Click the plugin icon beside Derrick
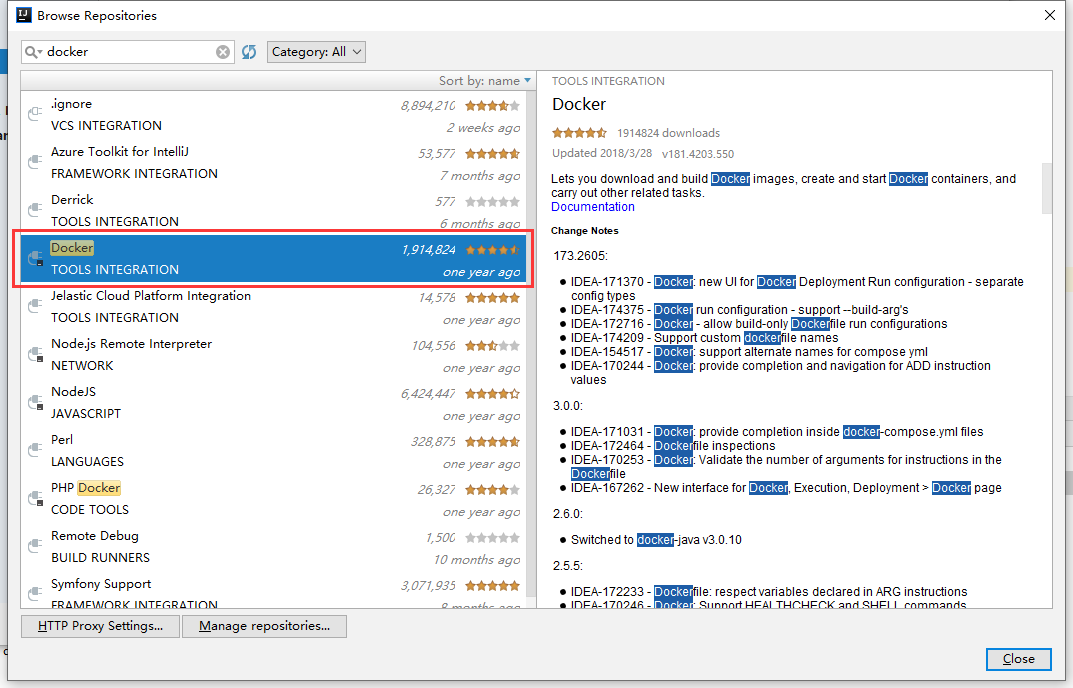 pyautogui.click(x=35, y=210)
